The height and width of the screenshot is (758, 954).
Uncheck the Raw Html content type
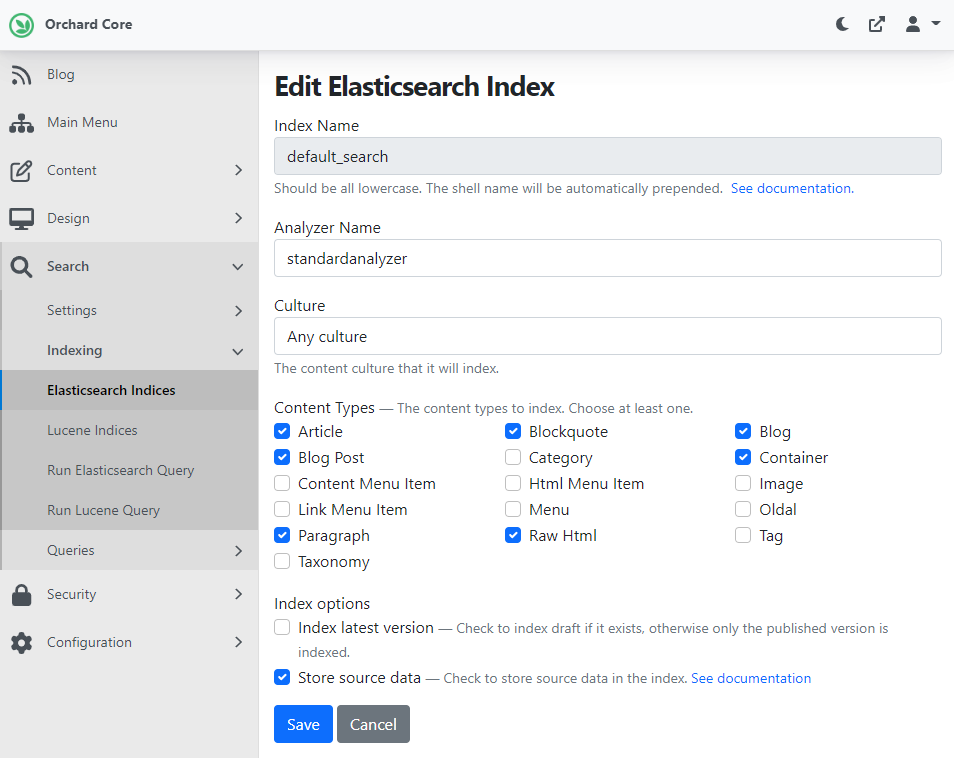pos(513,535)
